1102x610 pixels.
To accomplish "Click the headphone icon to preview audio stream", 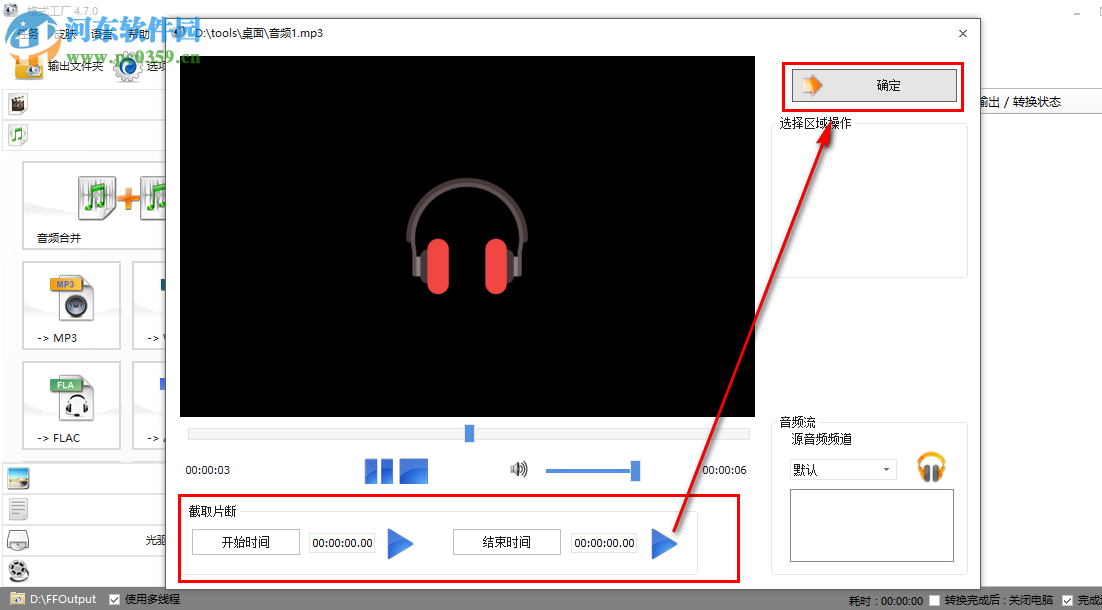I will [930, 466].
